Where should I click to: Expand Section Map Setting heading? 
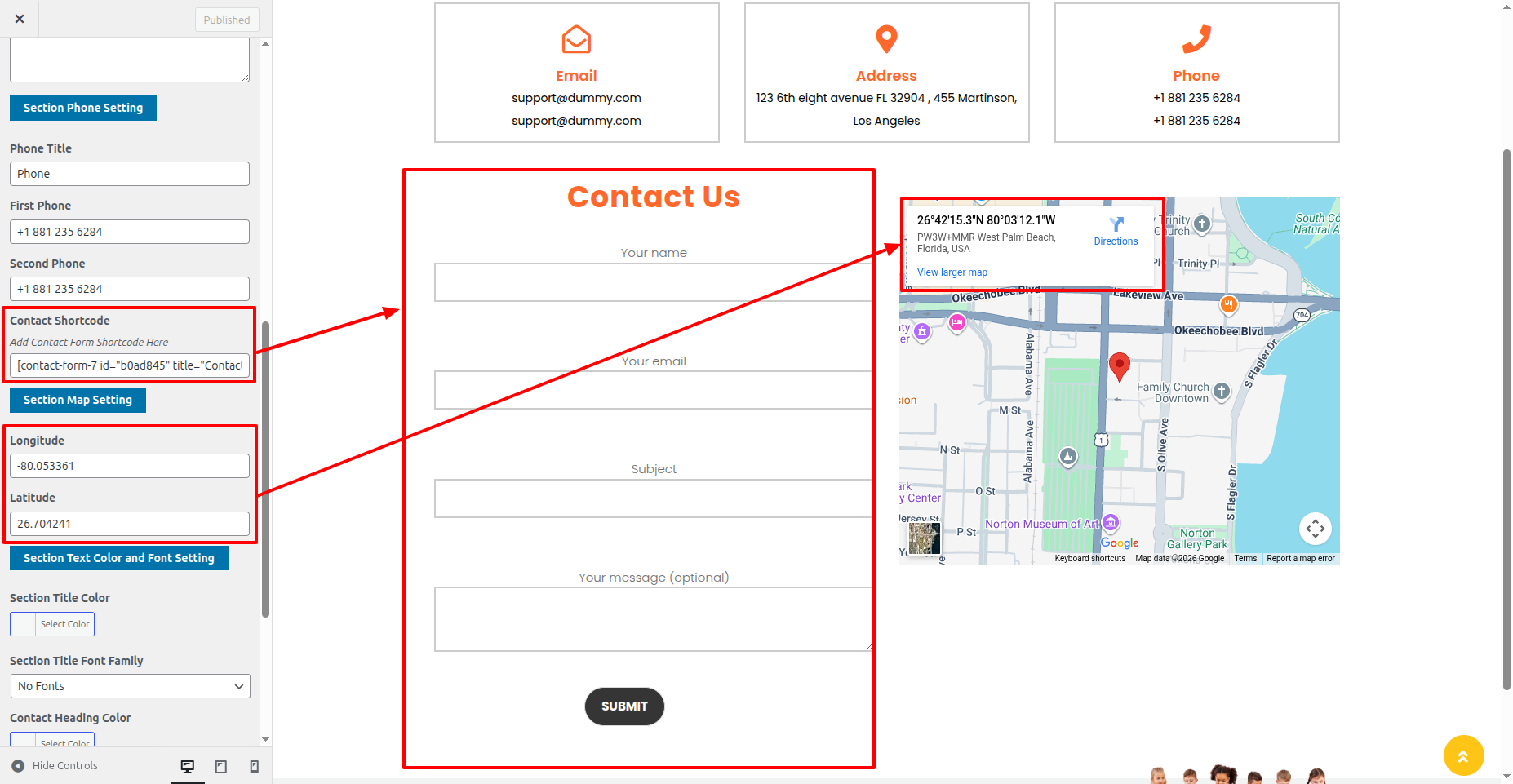[78, 400]
